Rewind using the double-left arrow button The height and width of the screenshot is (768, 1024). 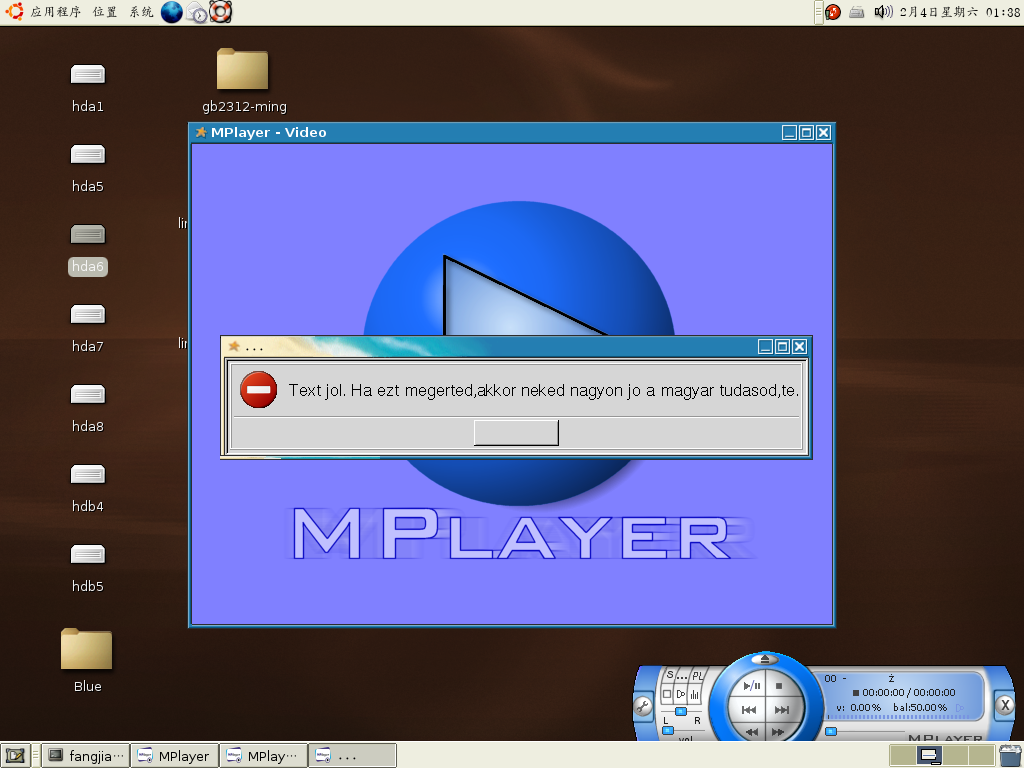tap(752, 732)
